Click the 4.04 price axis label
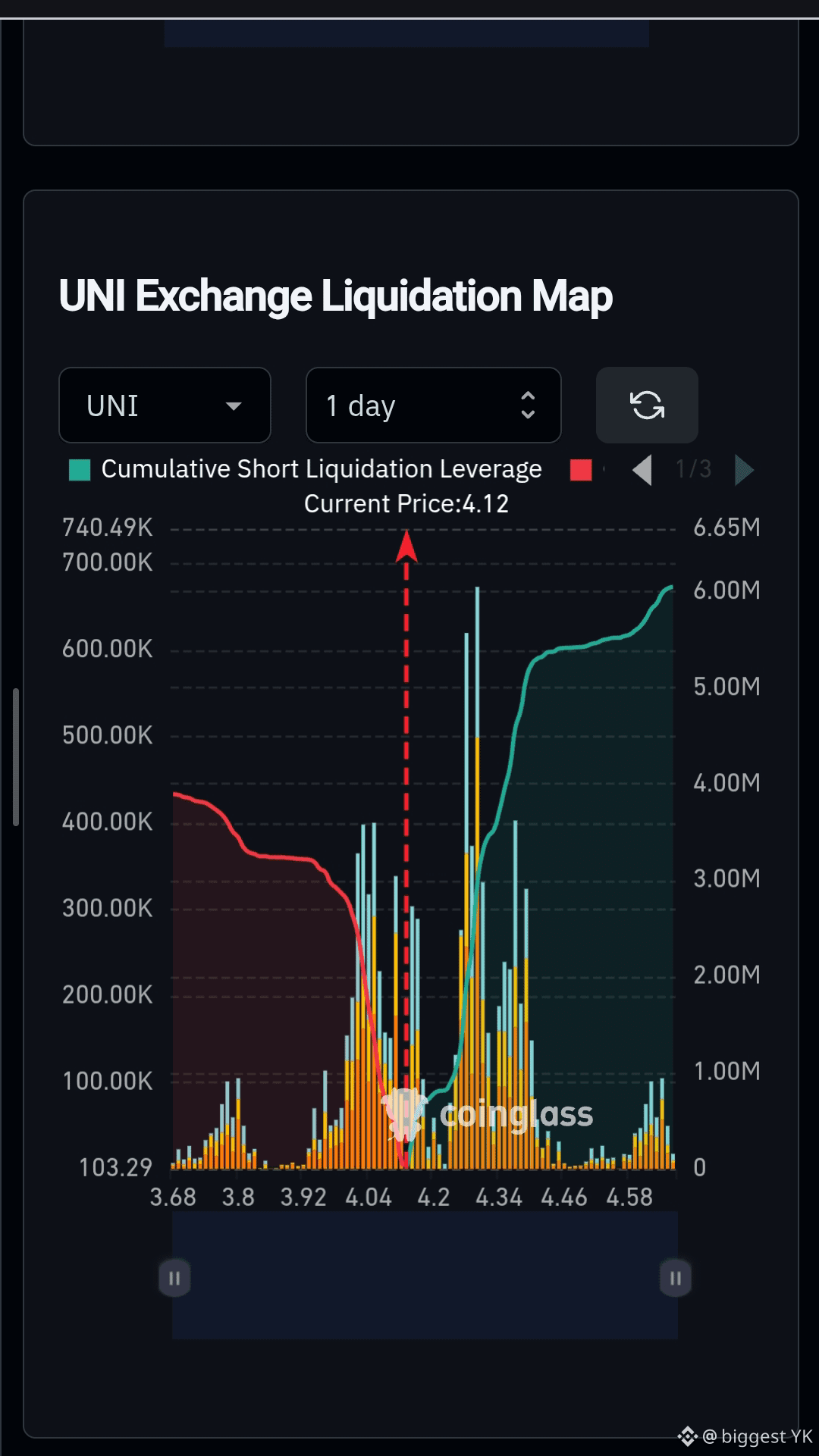Image resolution: width=819 pixels, height=1456 pixels. 369,1198
